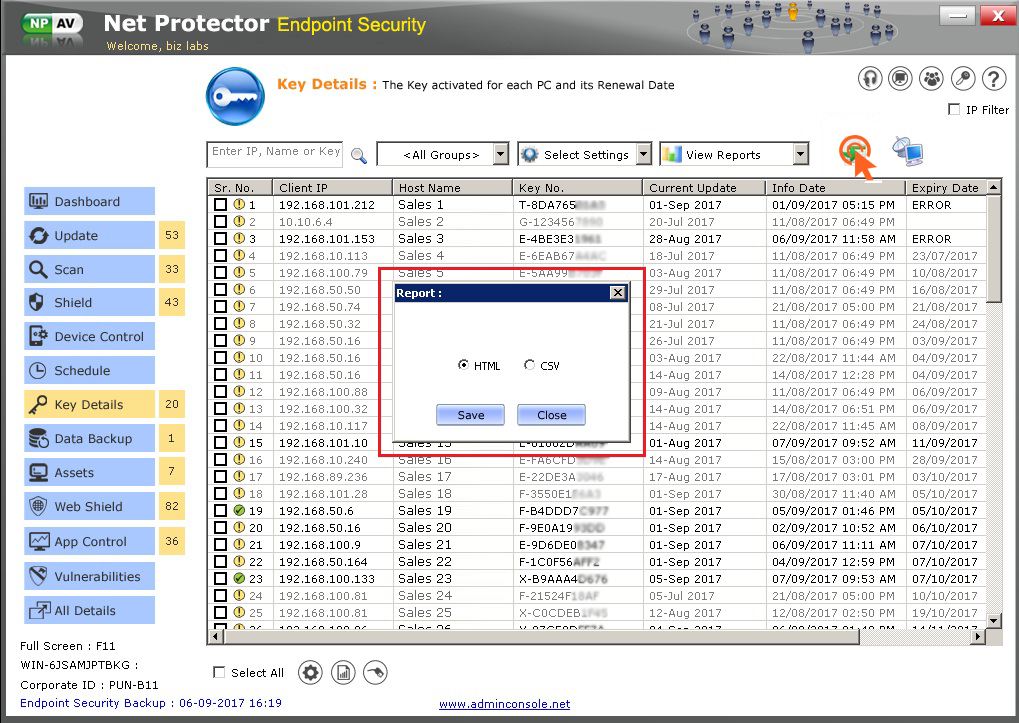Image resolution: width=1019 pixels, height=723 pixels.
Task: Sort by the Expiry Date column header
Action: (946, 187)
